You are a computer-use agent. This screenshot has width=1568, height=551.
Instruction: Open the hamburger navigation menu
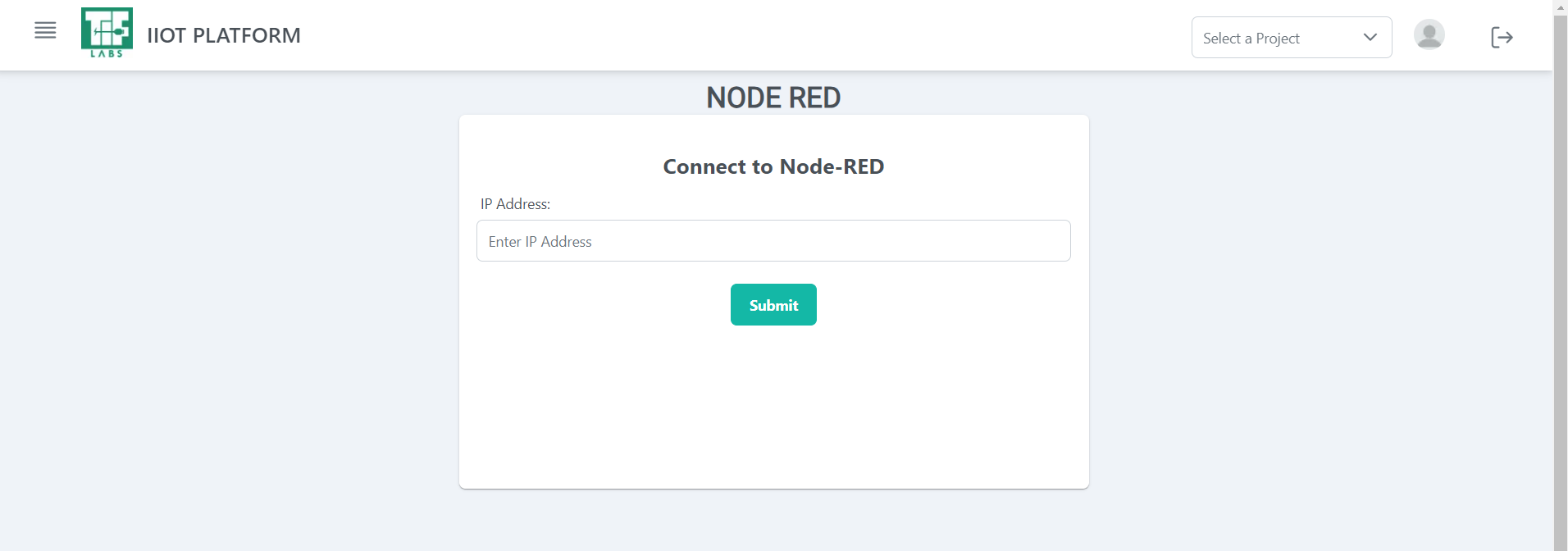point(45,31)
